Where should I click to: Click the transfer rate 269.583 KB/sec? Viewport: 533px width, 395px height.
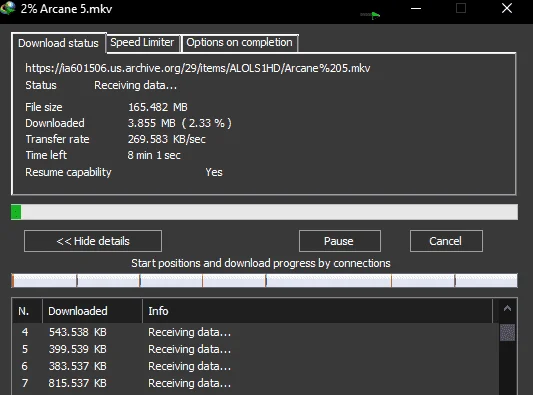point(167,139)
